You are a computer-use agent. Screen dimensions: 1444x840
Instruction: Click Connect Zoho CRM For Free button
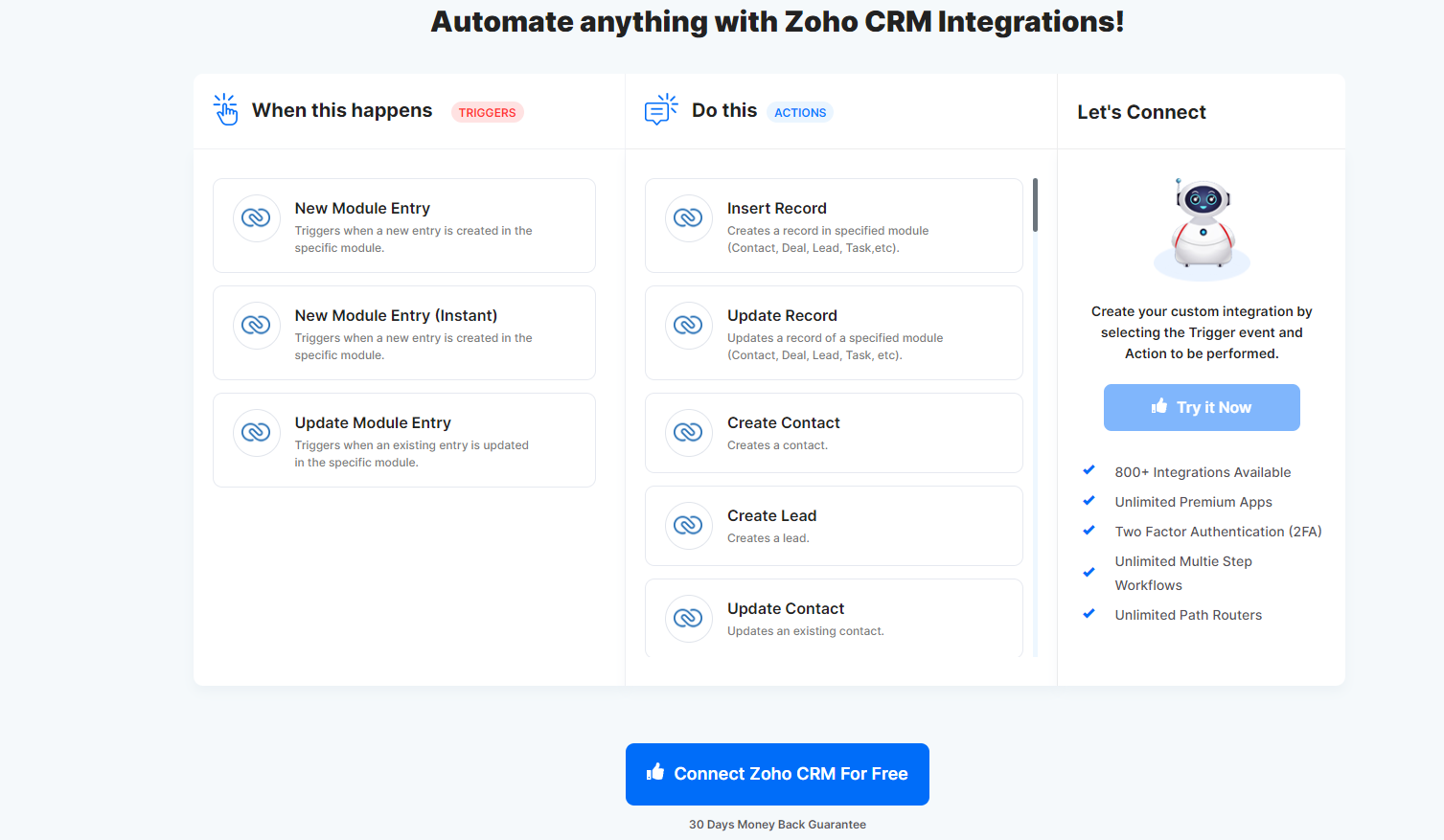tap(777, 774)
